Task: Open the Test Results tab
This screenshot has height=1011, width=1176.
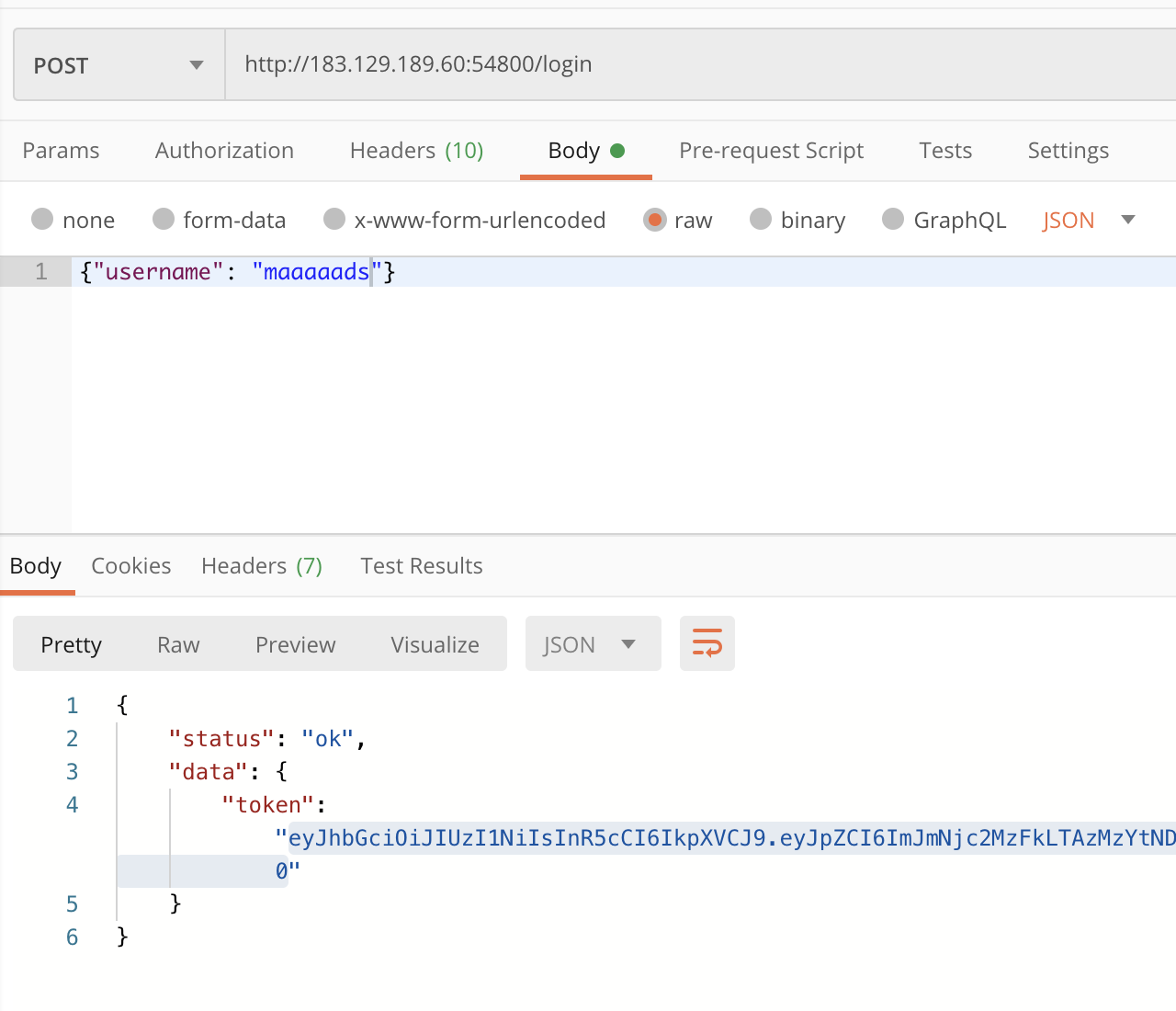Action: (422, 566)
